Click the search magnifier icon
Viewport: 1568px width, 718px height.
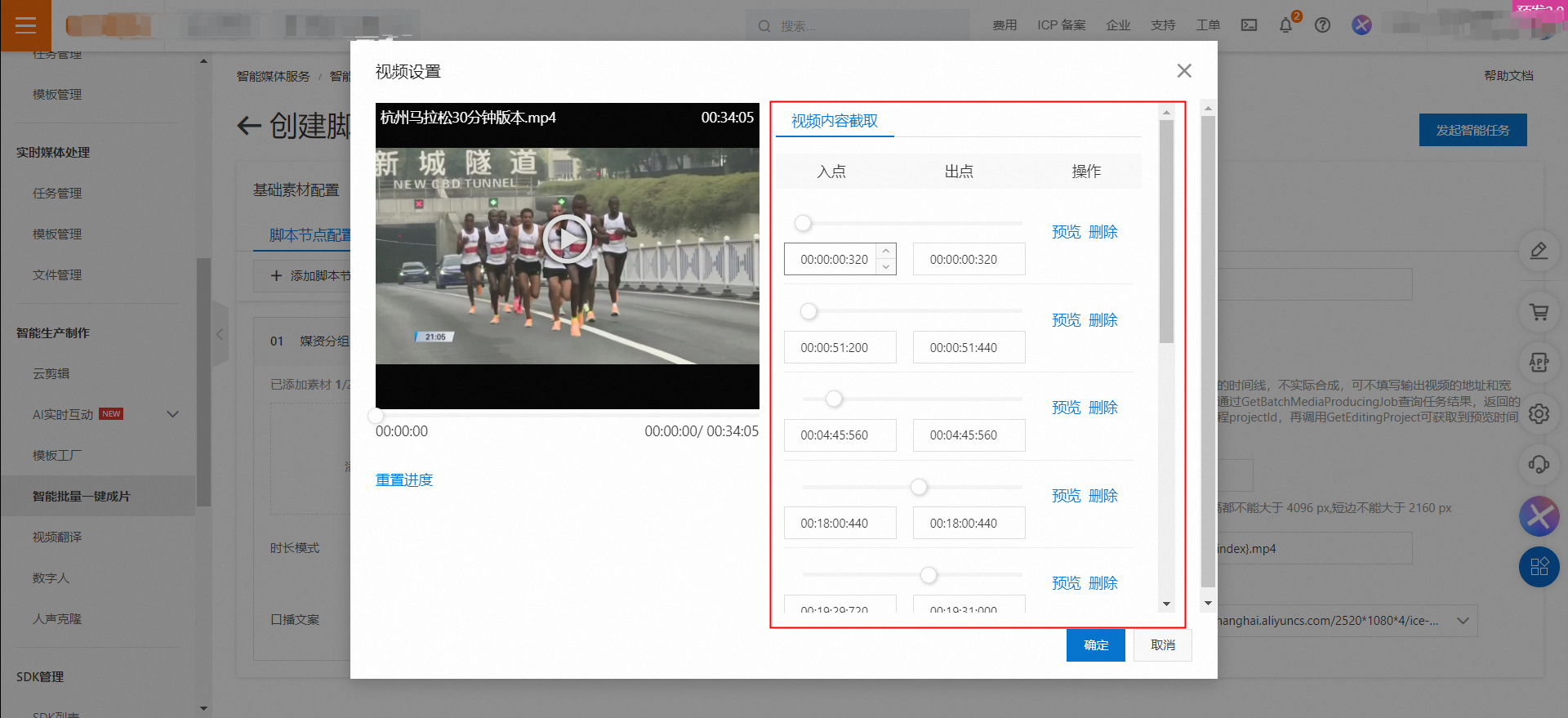tap(764, 26)
